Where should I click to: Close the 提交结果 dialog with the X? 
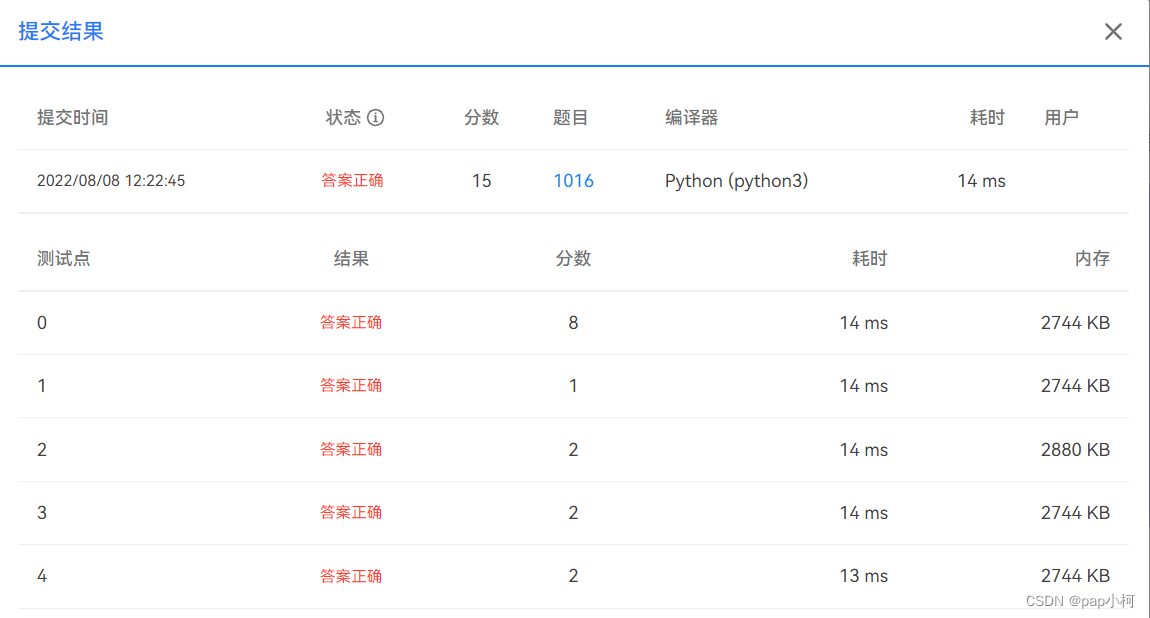coord(1113,31)
